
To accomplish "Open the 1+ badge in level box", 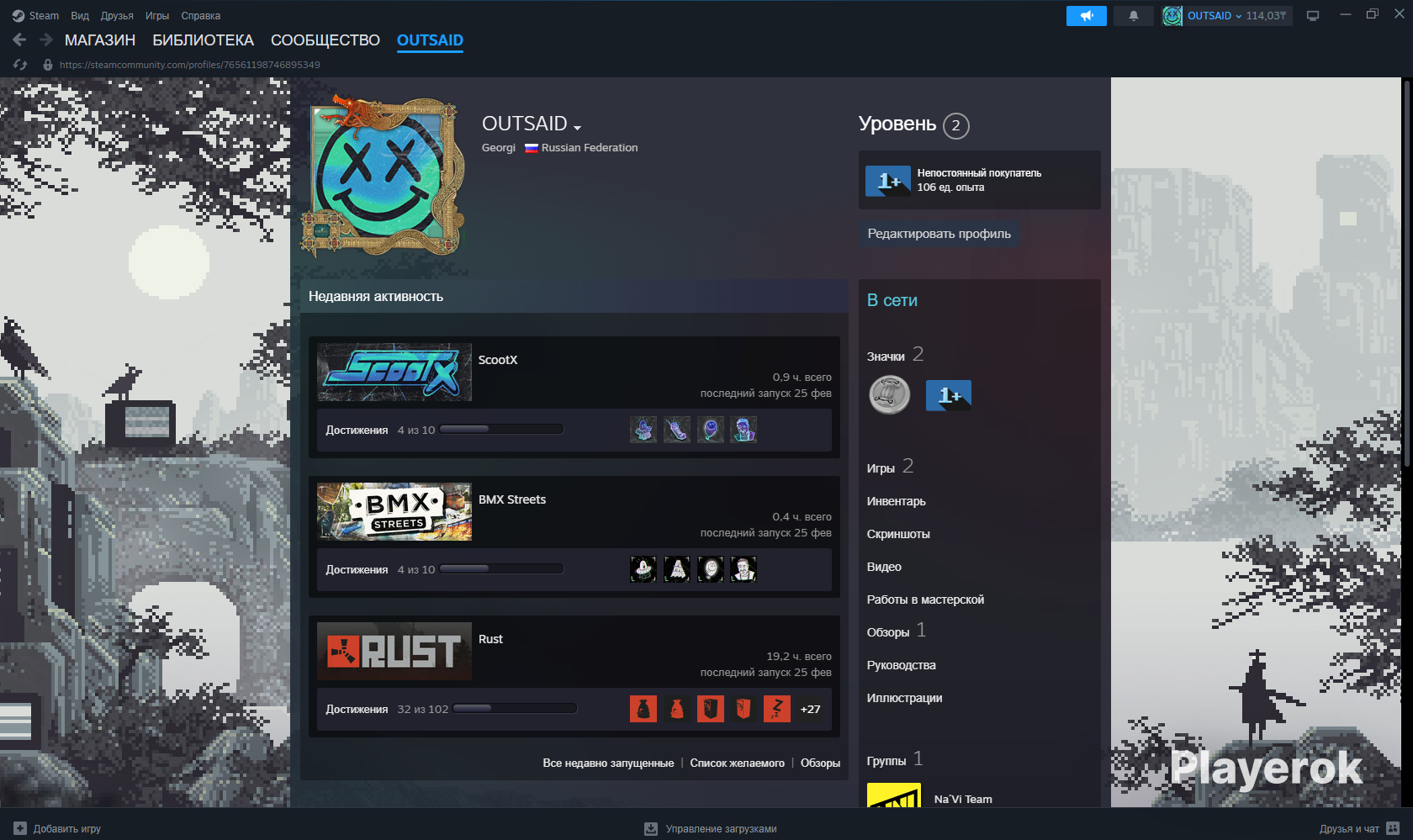I will [888, 180].
